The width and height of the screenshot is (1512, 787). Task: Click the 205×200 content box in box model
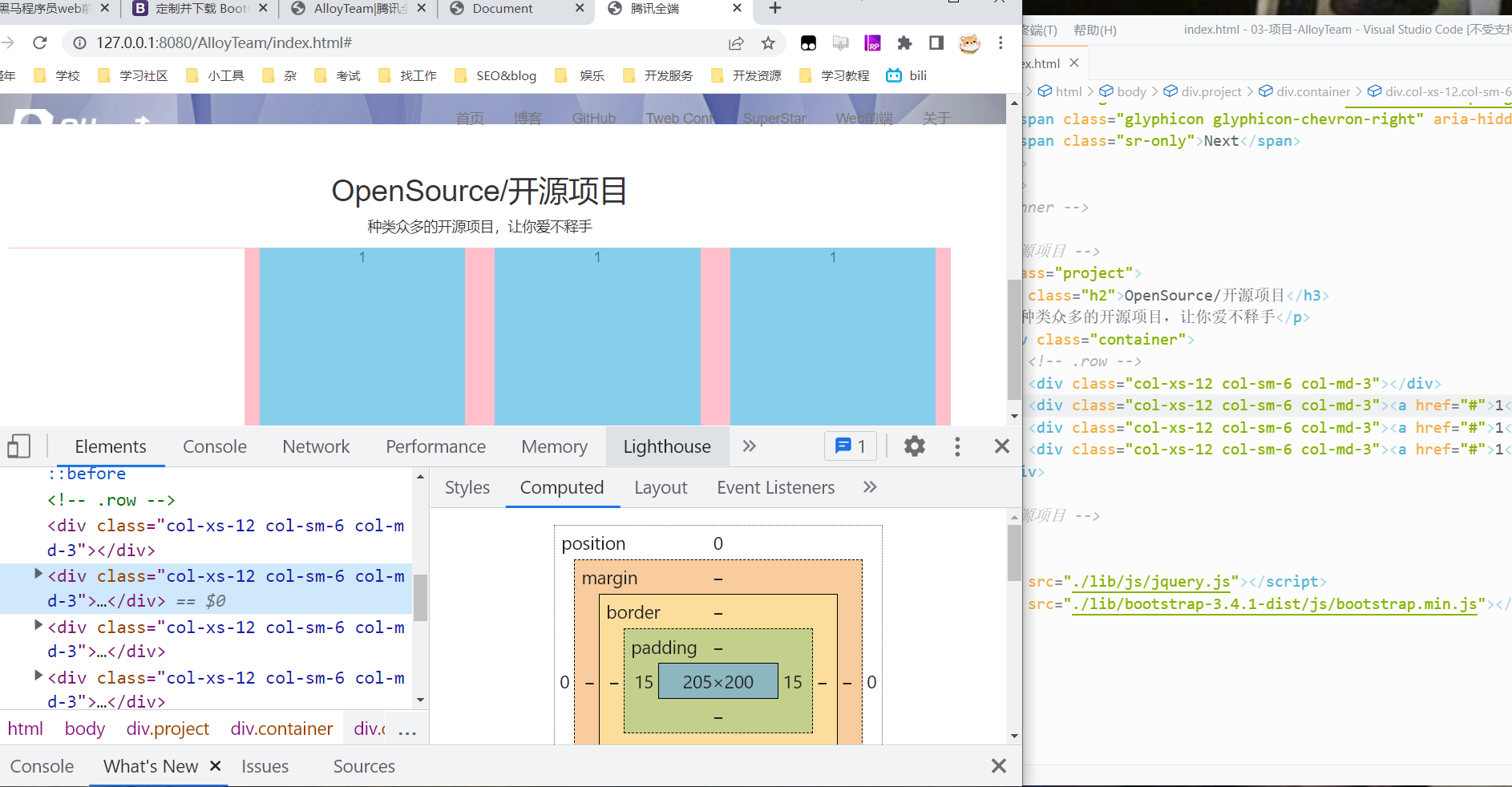pos(718,681)
